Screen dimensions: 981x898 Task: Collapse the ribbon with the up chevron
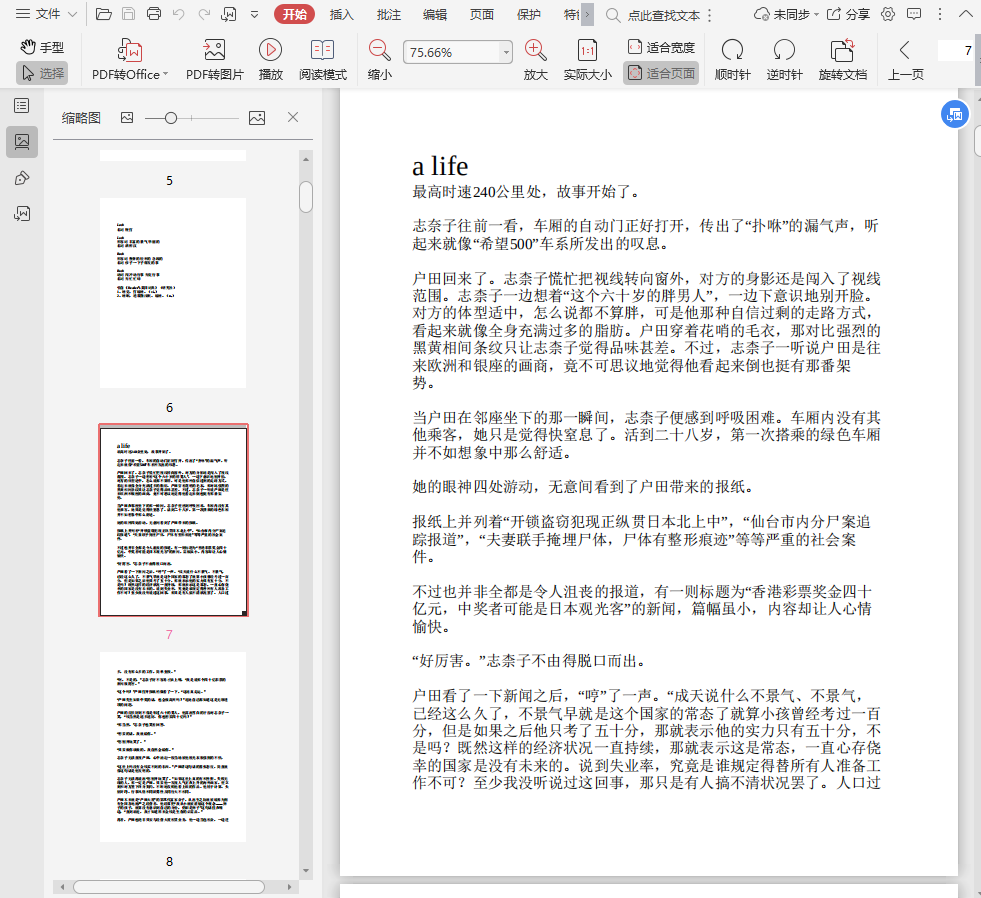pos(965,14)
